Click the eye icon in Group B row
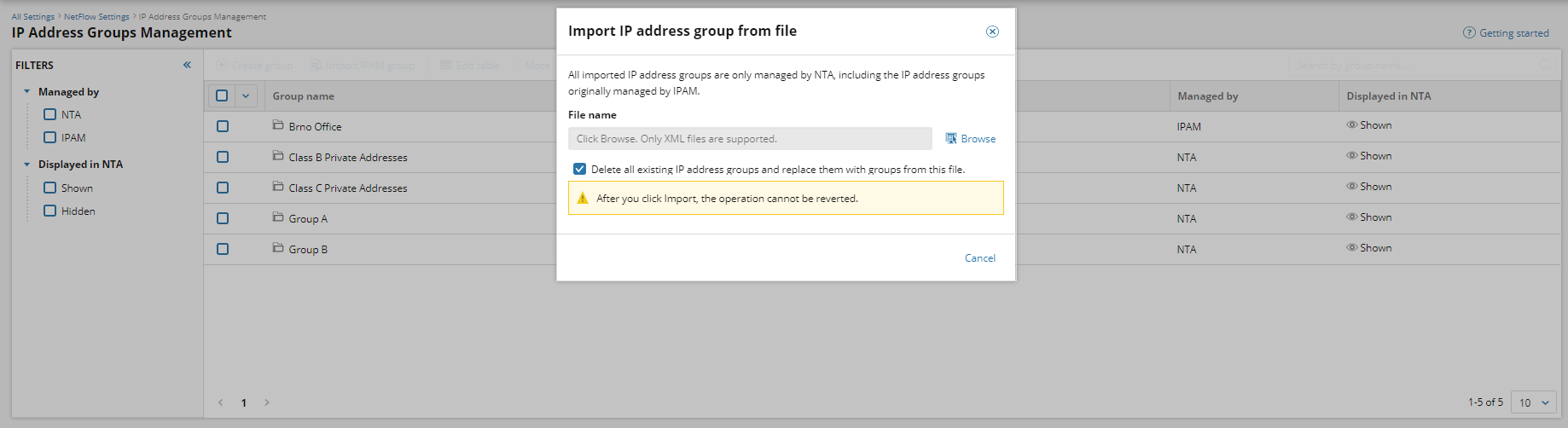1568x428 pixels. click(1351, 248)
